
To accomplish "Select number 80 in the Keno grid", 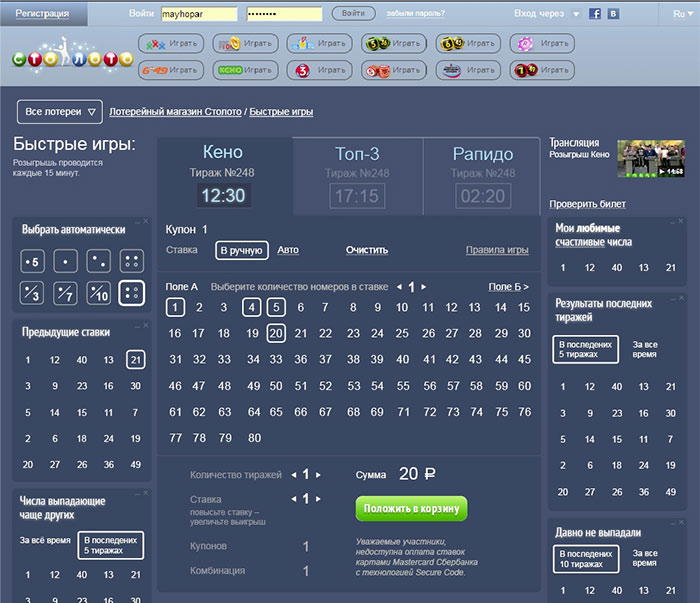I will tap(253, 437).
